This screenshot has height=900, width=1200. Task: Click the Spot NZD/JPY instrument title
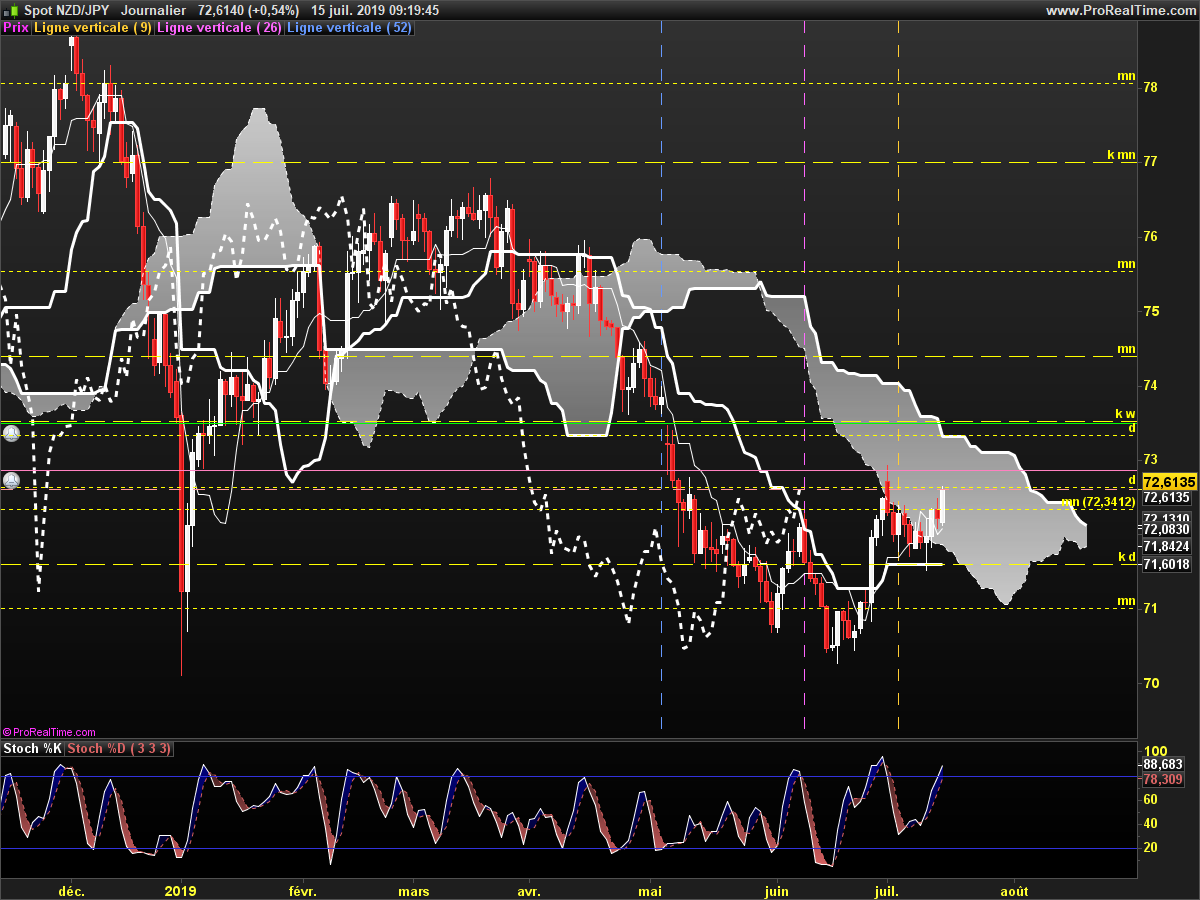(66, 10)
